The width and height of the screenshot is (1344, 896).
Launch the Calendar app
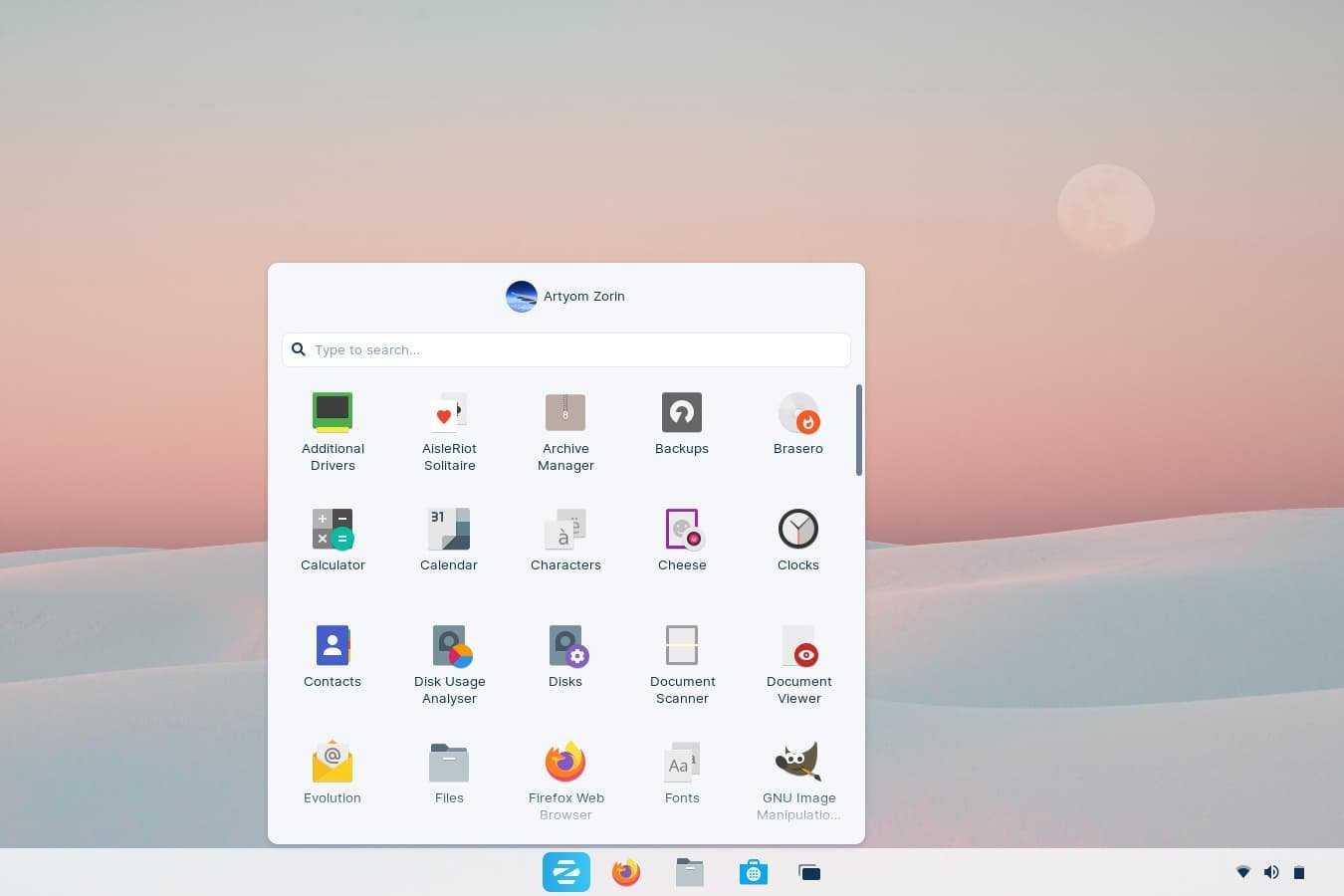pos(449,541)
